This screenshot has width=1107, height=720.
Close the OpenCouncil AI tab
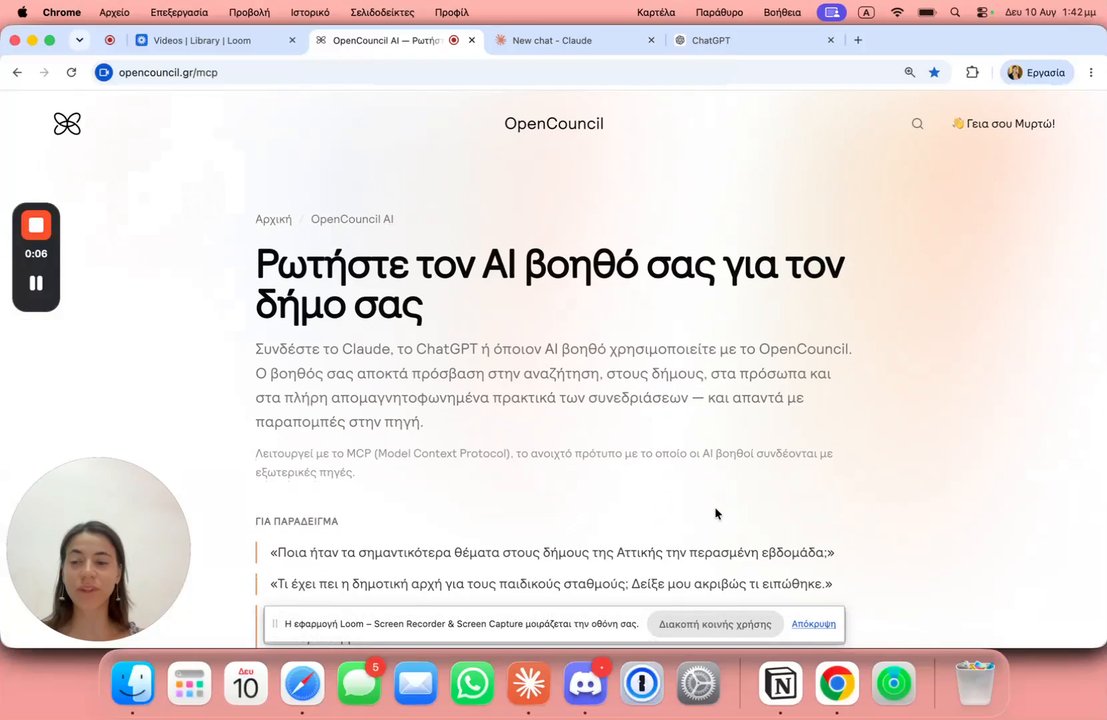[x=472, y=40]
